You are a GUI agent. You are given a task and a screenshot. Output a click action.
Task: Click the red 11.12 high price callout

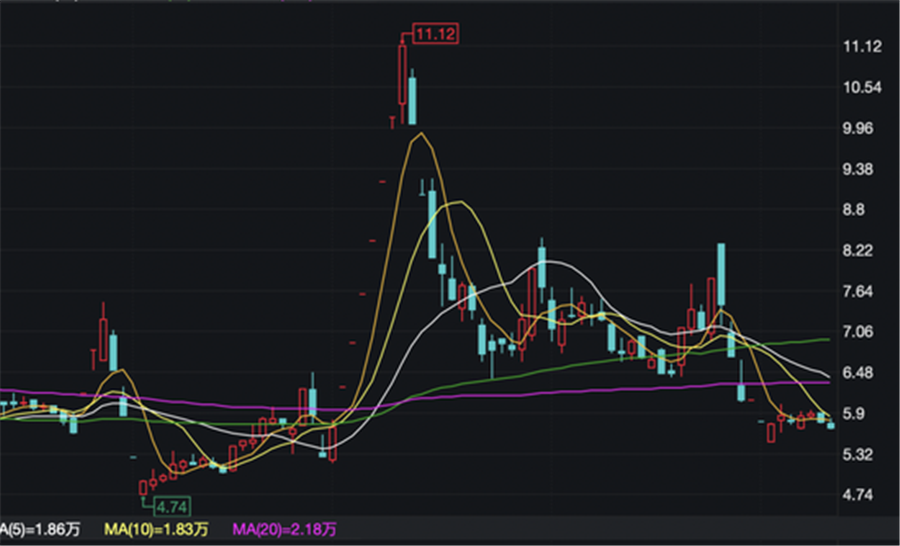[x=434, y=35]
